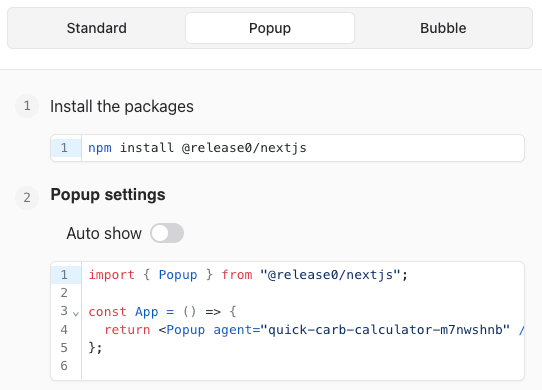Open the Bubble tab
542x390 pixels.
click(x=443, y=28)
